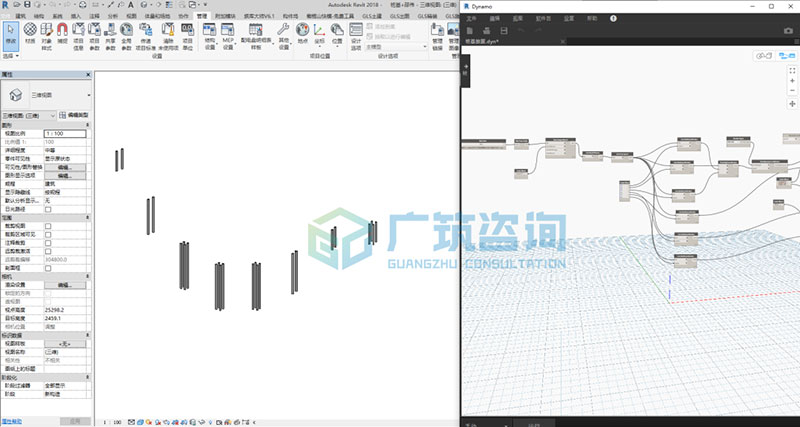Toggle the Sun Path (日光路径) checkbox
Screen dimensions: 800x427
(48, 209)
